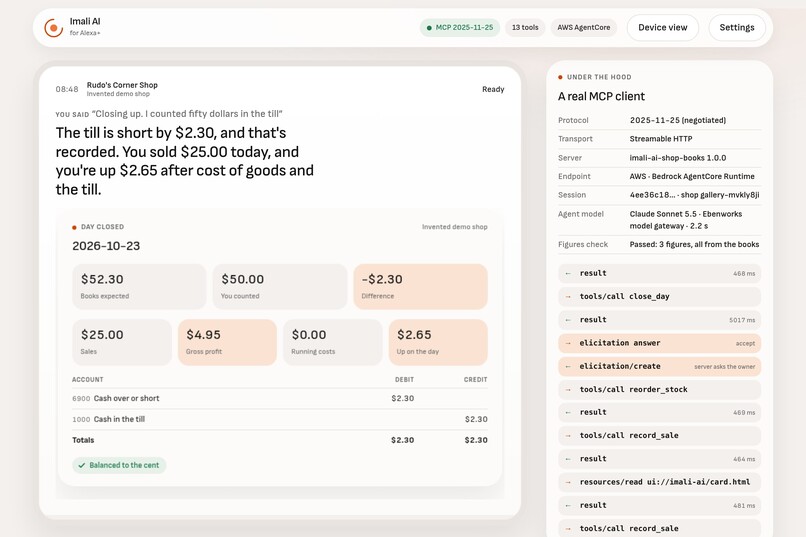Image resolution: width=806 pixels, height=537 pixels.
Task: Click the DAY CLOSED label
Action: coord(102,227)
